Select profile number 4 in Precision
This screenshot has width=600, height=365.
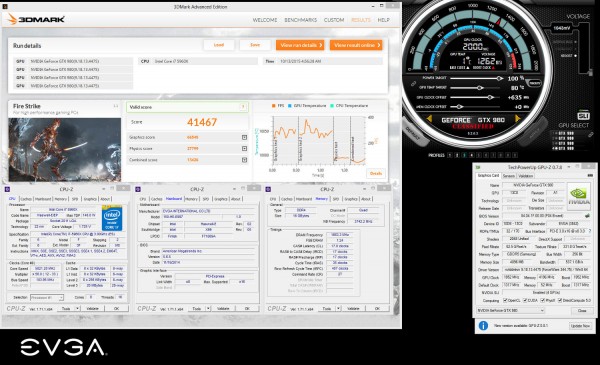click(x=471, y=155)
